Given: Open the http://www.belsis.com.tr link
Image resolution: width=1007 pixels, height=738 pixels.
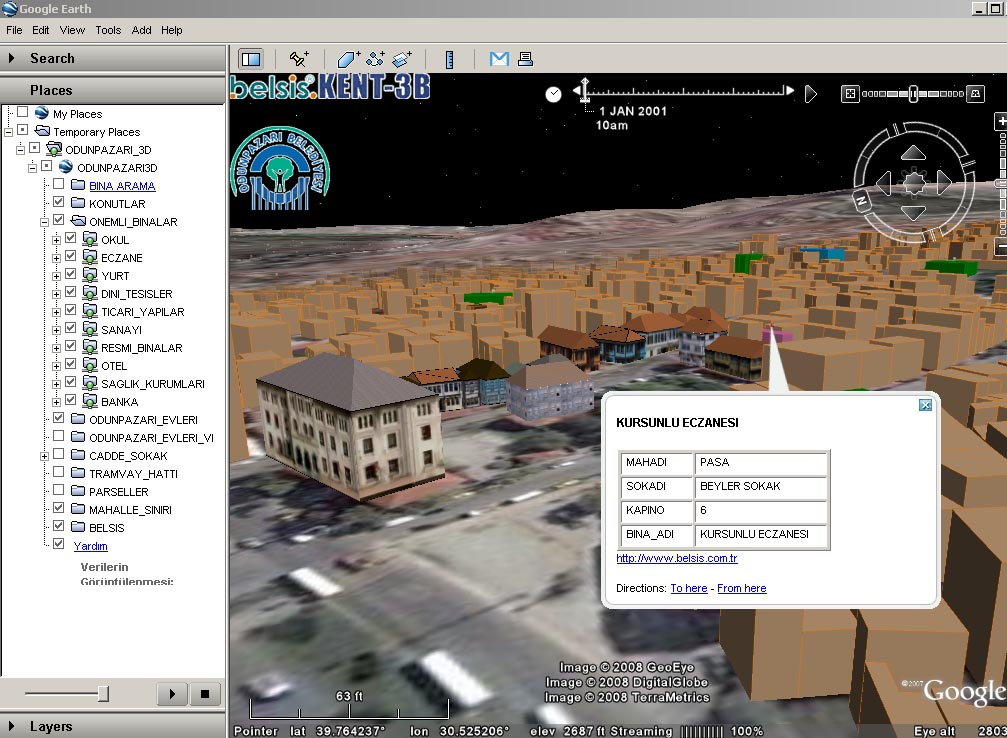Looking at the screenshot, I should pos(676,558).
